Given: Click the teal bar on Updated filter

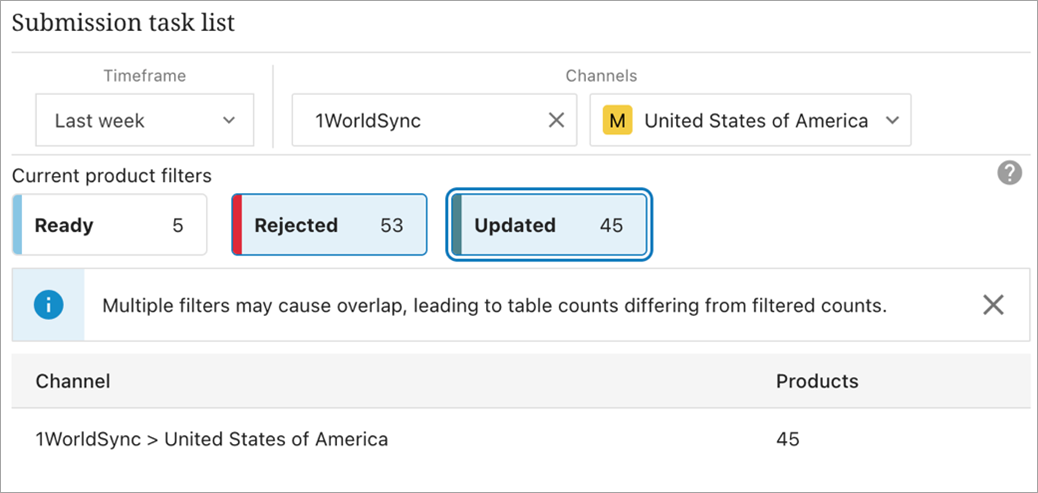Looking at the screenshot, I should [x=457, y=225].
